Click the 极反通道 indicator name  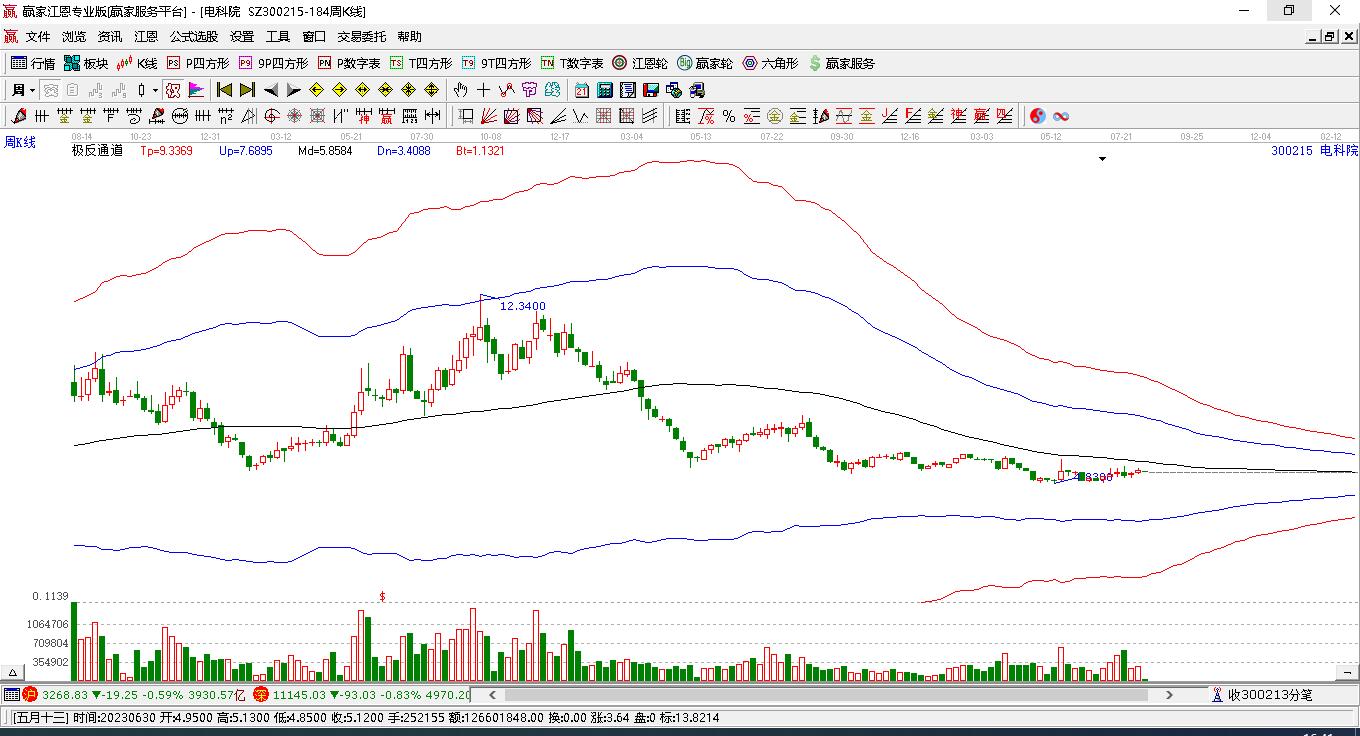[x=97, y=151]
